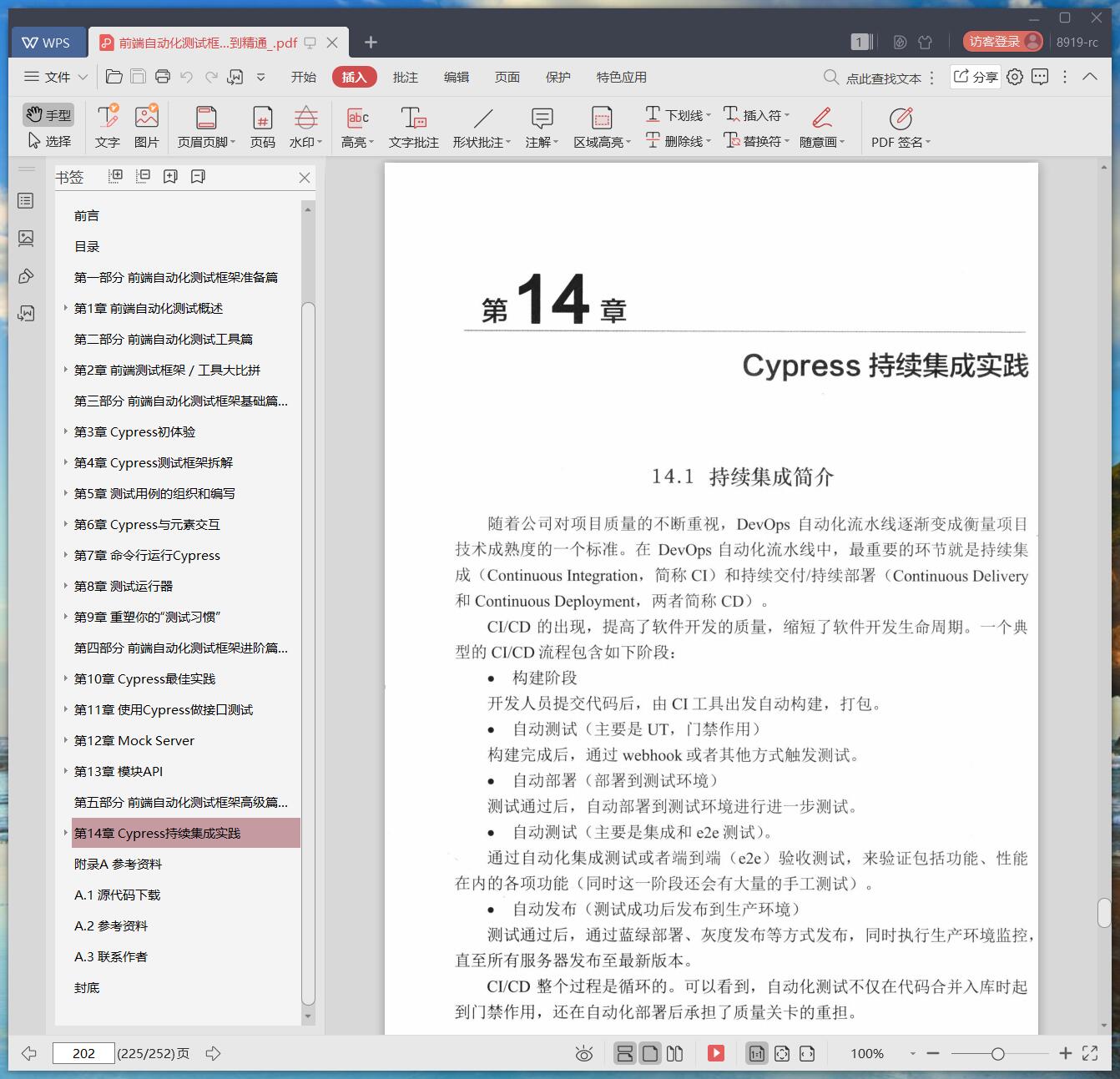Apply strikethrough (删除线) annotation
This screenshot has height=1079, width=1120.
[x=678, y=141]
